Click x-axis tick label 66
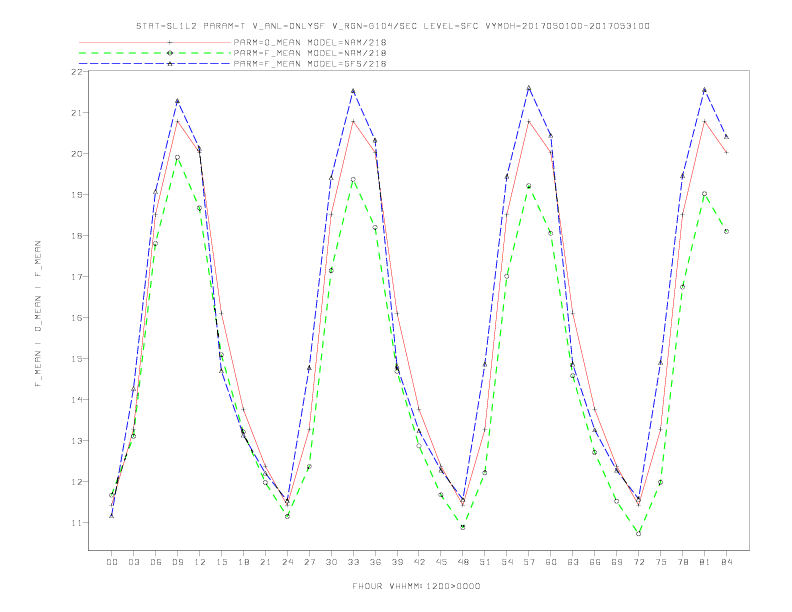 pos(595,562)
